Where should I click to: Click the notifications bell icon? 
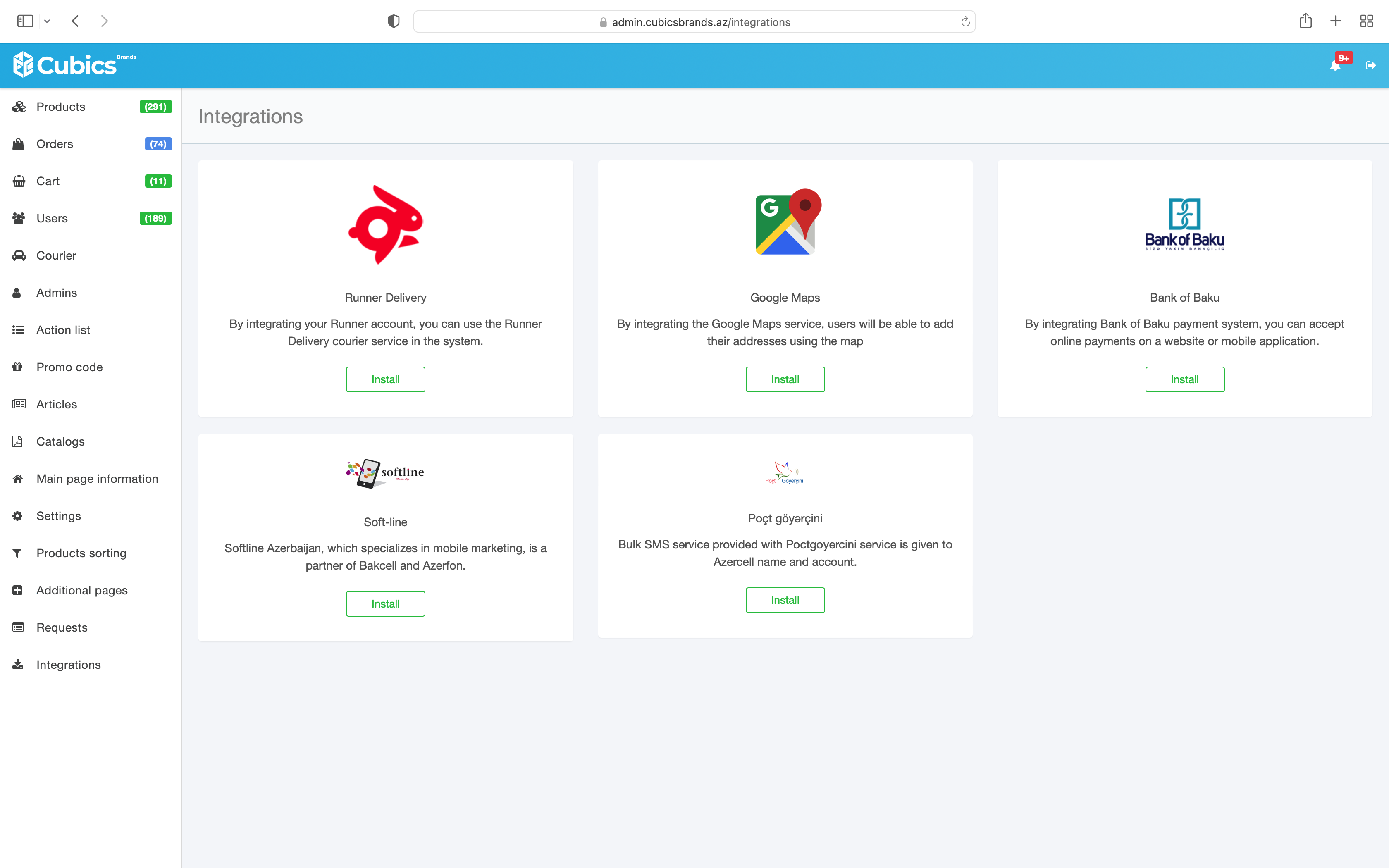[1334, 66]
